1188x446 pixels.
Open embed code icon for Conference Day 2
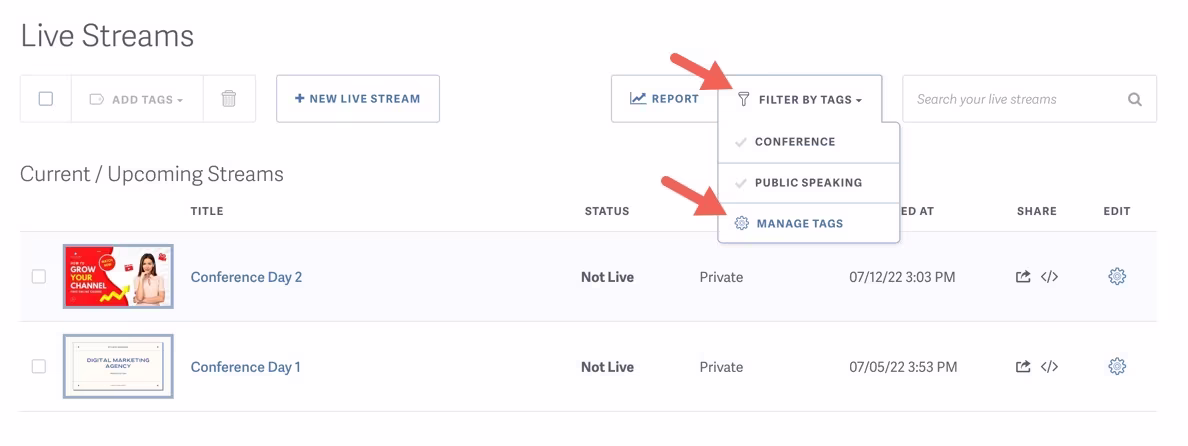point(1049,277)
